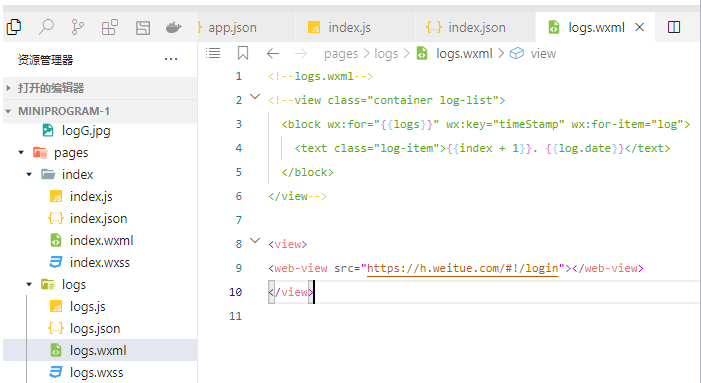The image size is (701, 383).
Task: Collapse the logs folder in tree
Action: [x=29, y=285]
